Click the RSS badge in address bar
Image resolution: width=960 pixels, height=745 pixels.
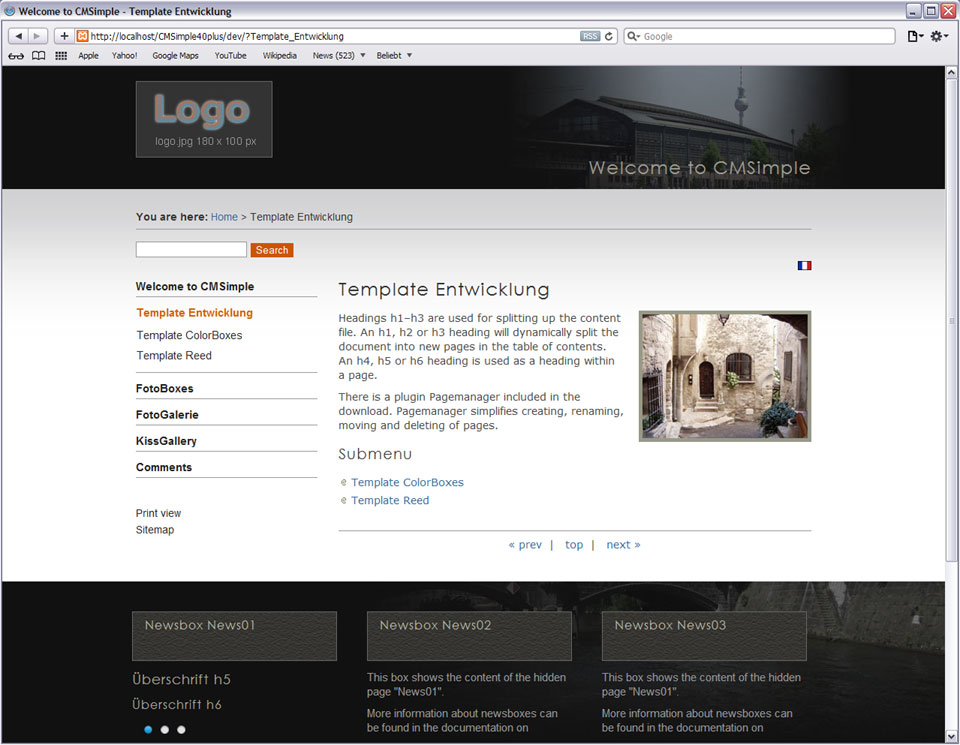pyautogui.click(x=590, y=36)
